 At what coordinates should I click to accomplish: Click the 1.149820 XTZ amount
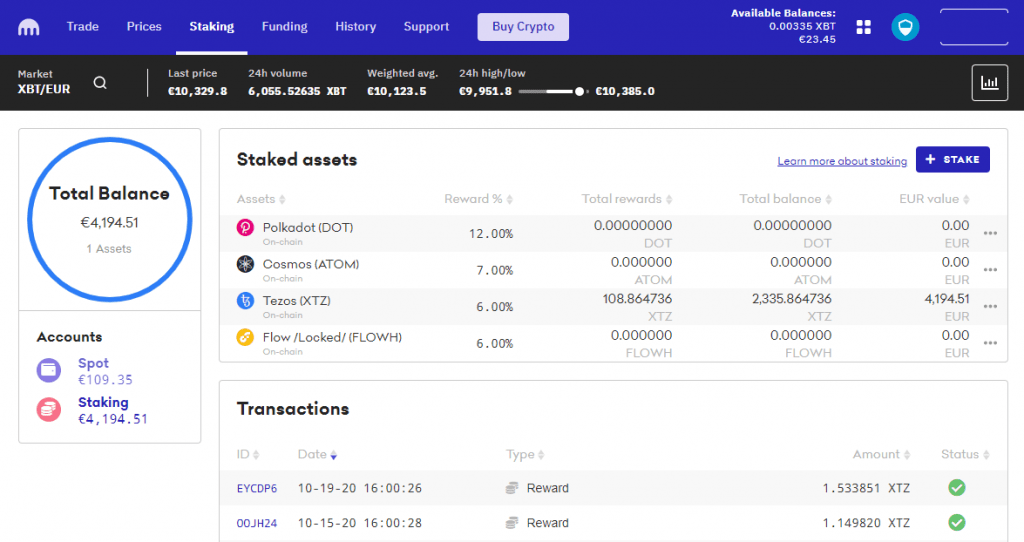(x=866, y=522)
